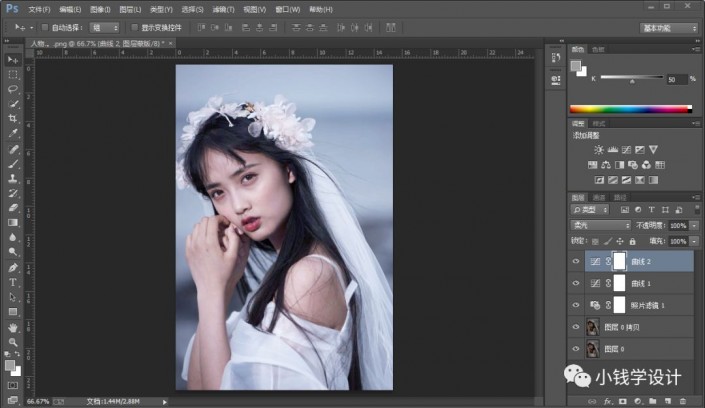Switch to the 通道 tab
This screenshot has width=705, height=408.
599,197
